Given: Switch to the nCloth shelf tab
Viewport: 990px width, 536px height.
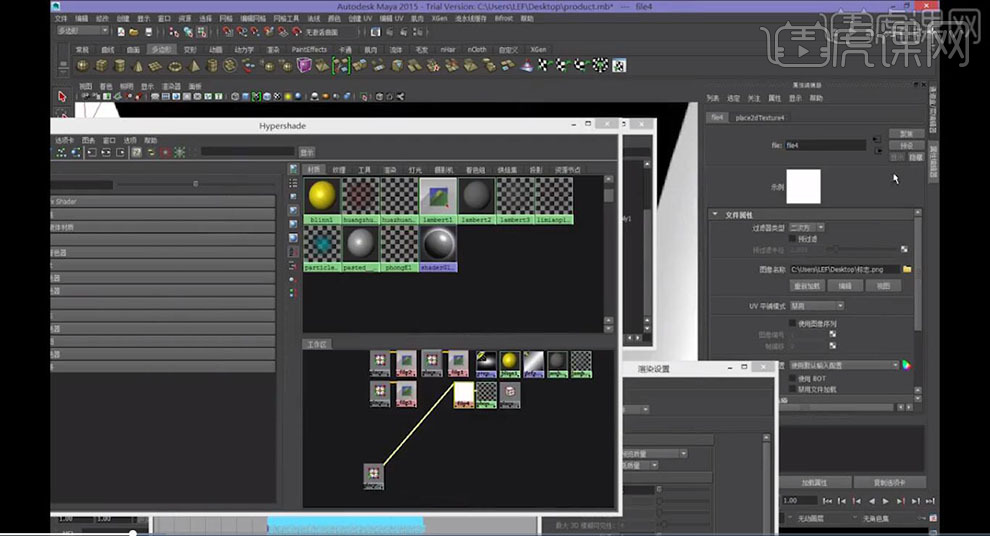Looking at the screenshot, I should (477, 49).
